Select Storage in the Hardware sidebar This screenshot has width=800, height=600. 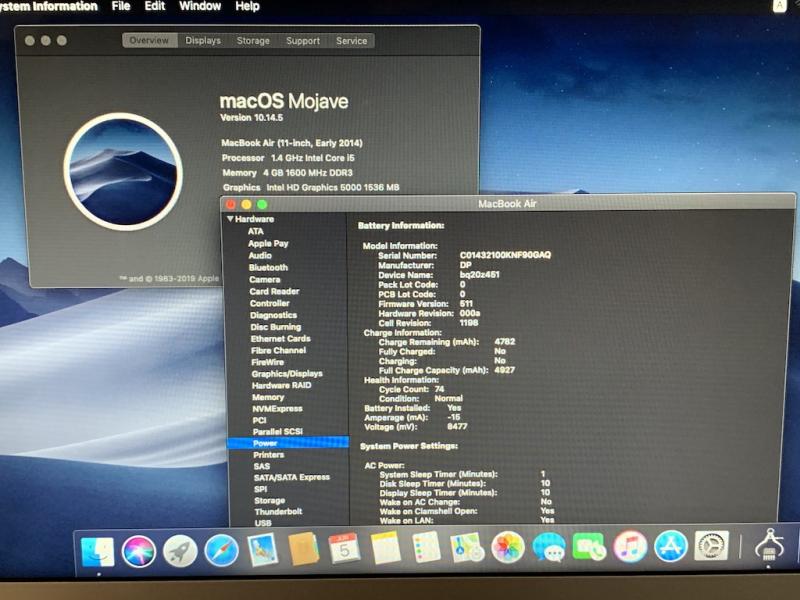(x=270, y=501)
